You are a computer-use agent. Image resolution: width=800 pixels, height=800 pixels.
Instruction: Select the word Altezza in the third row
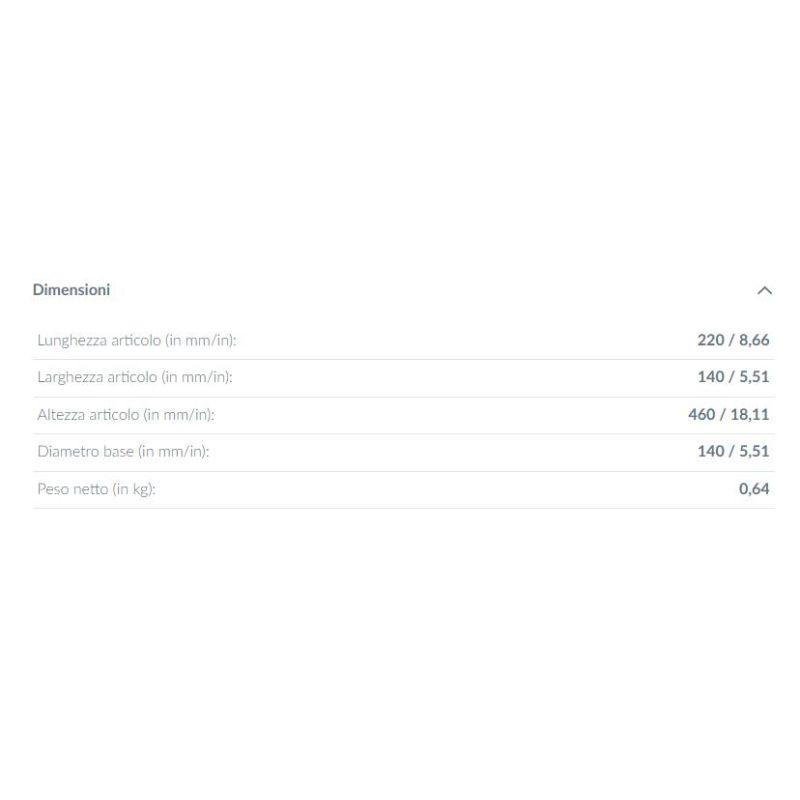pos(61,414)
